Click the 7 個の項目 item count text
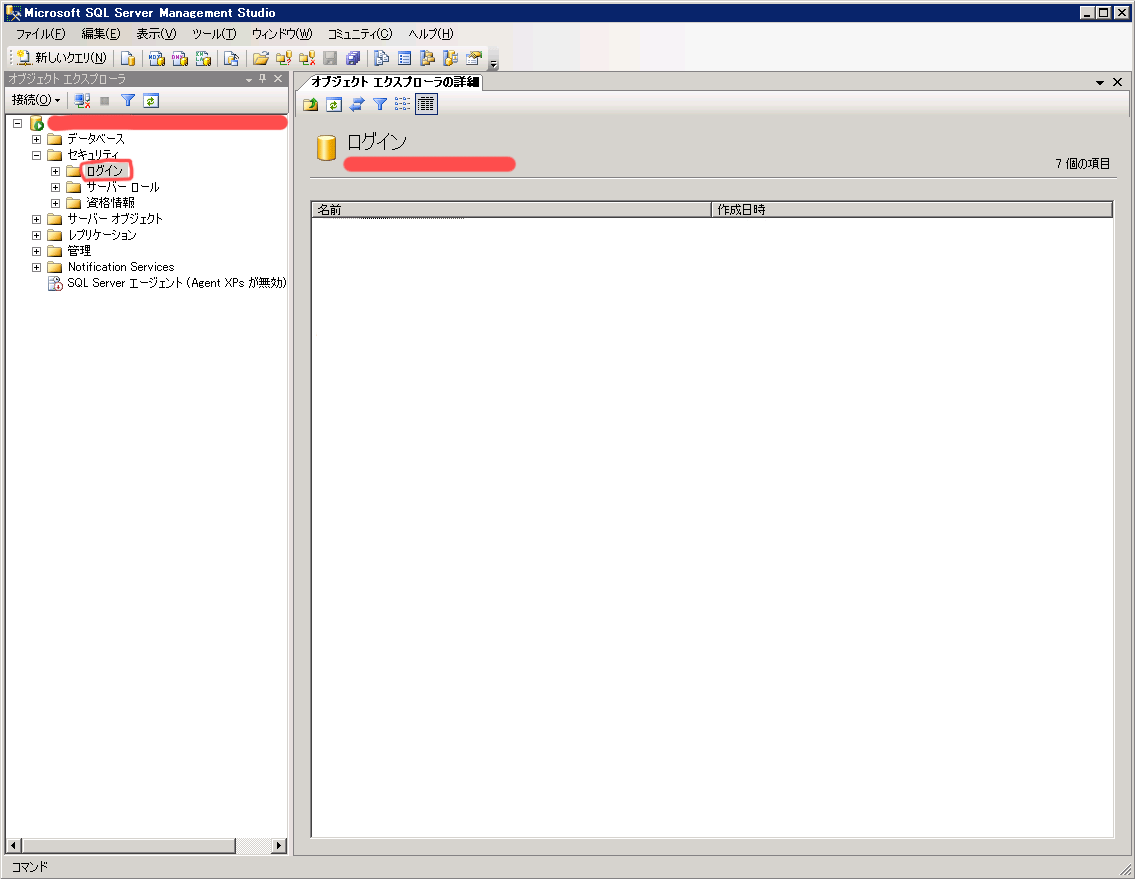The height and width of the screenshot is (879, 1135). pyautogui.click(x=1082, y=164)
